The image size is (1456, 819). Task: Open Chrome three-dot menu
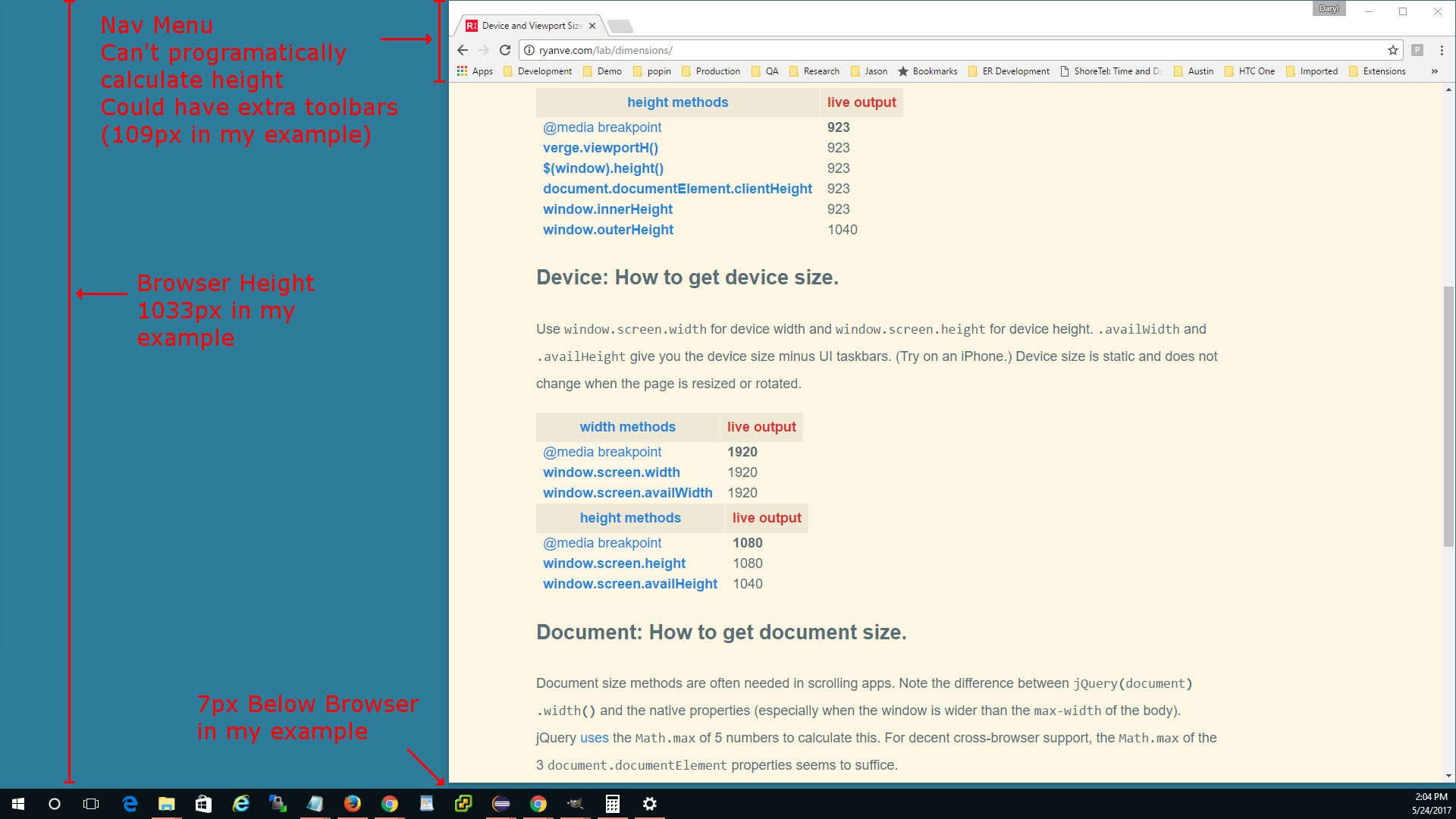tap(1442, 50)
